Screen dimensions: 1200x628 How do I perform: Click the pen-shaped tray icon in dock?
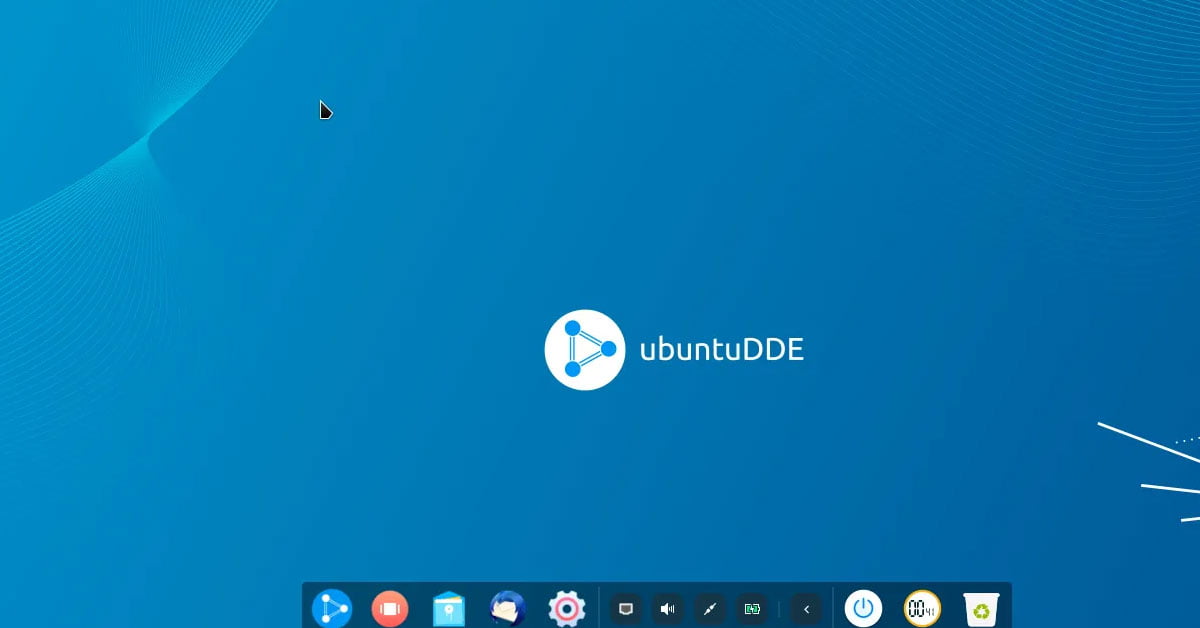click(710, 608)
